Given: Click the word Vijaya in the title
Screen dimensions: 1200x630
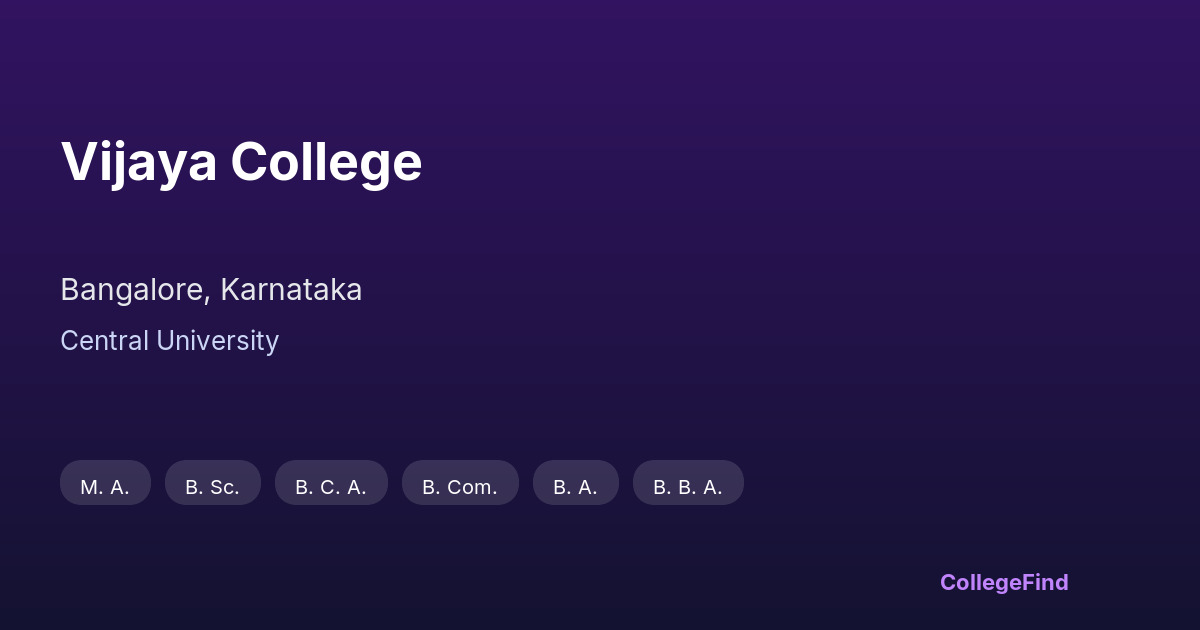Looking at the screenshot, I should tap(138, 161).
